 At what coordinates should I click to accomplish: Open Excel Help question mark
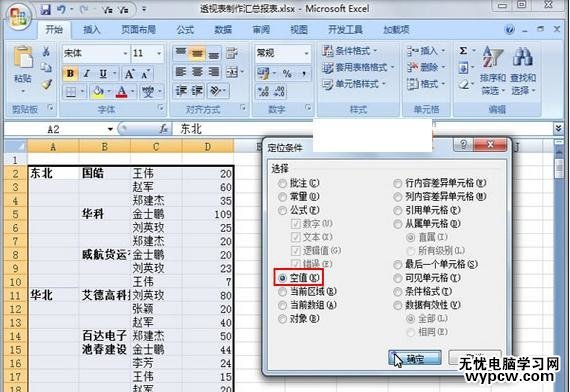click(x=509, y=29)
